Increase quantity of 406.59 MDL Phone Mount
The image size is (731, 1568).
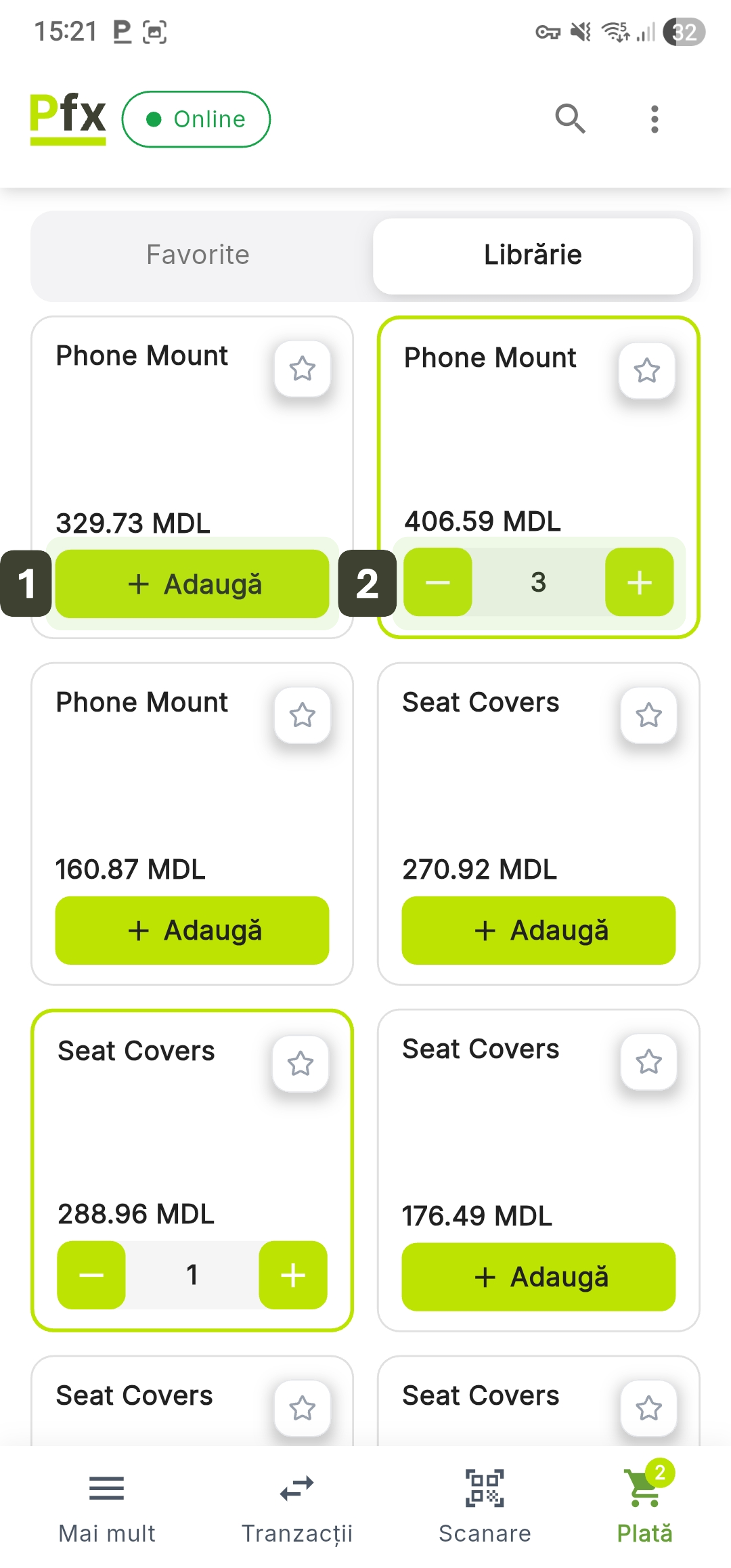639,582
